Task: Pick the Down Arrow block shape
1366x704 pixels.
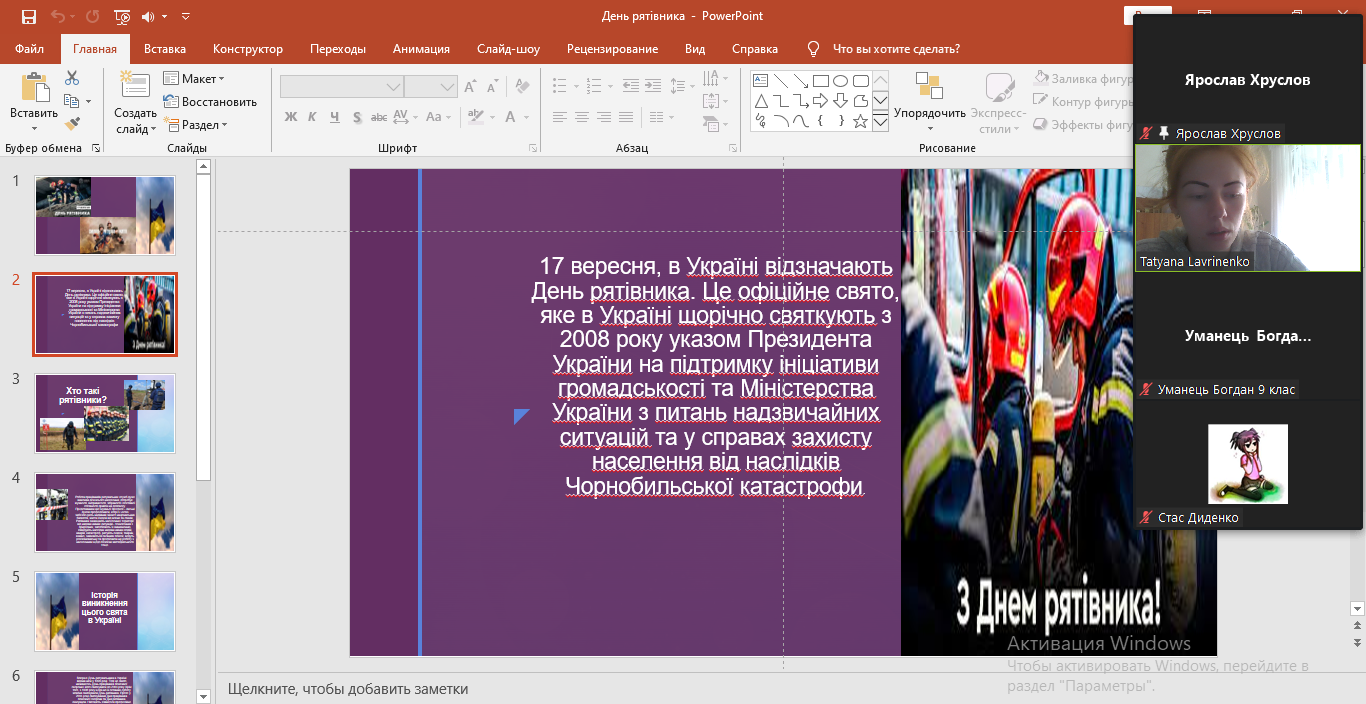Action: pos(840,101)
